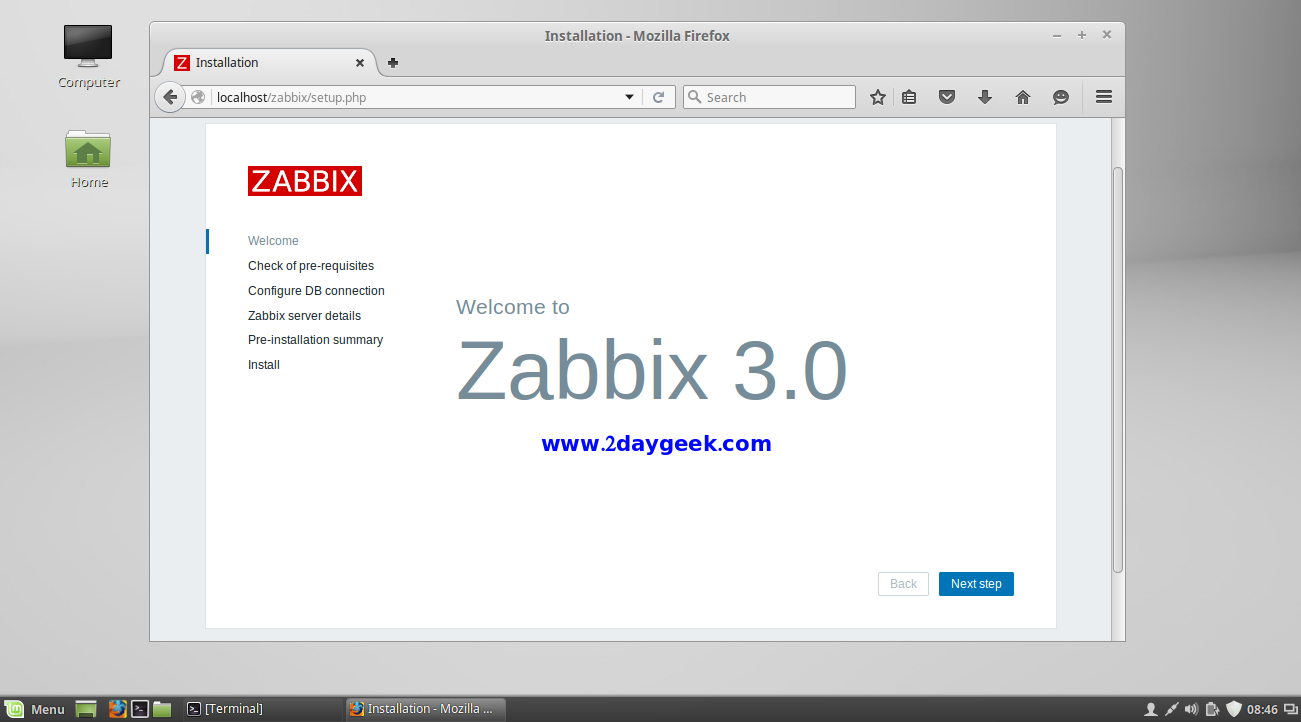Click the site identity globe icon
This screenshot has width=1301, height=722.
(198, 97)
